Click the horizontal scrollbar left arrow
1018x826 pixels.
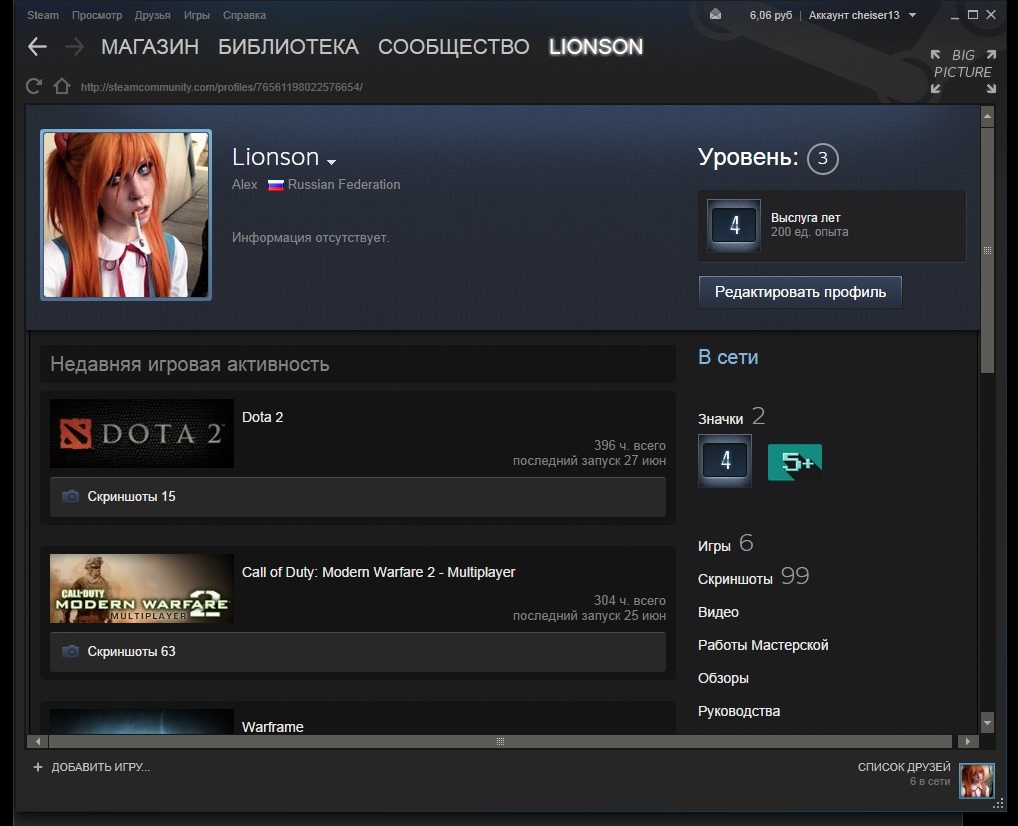(38, 741)
